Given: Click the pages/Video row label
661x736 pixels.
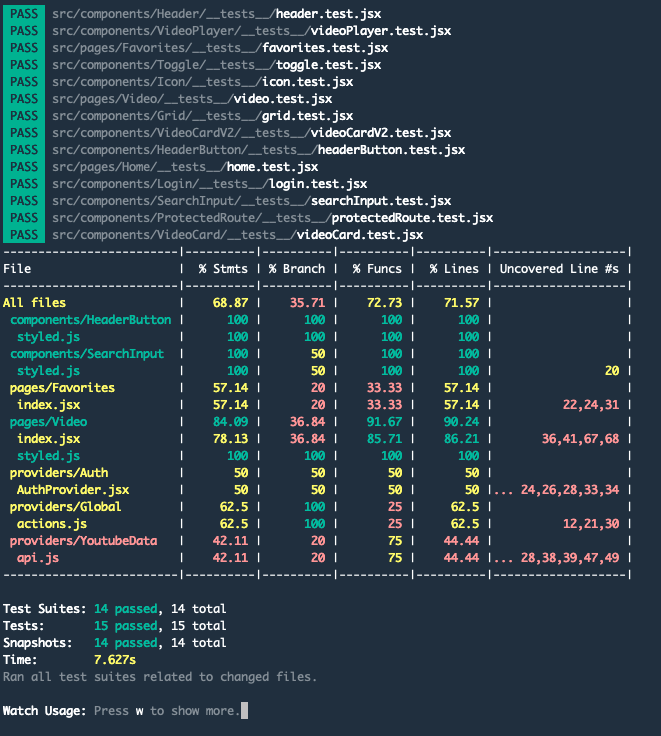Looking at the screenshot, I should 48,422.
